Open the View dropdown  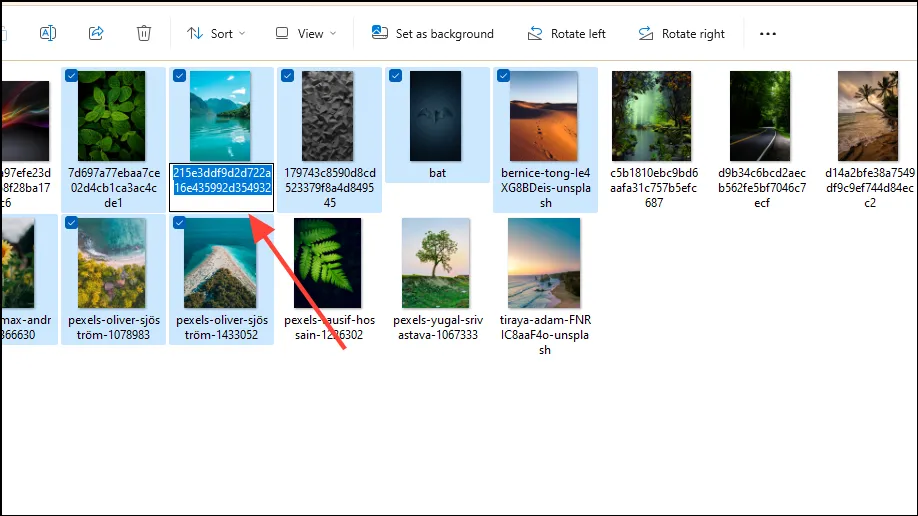(x=306, y=33)
